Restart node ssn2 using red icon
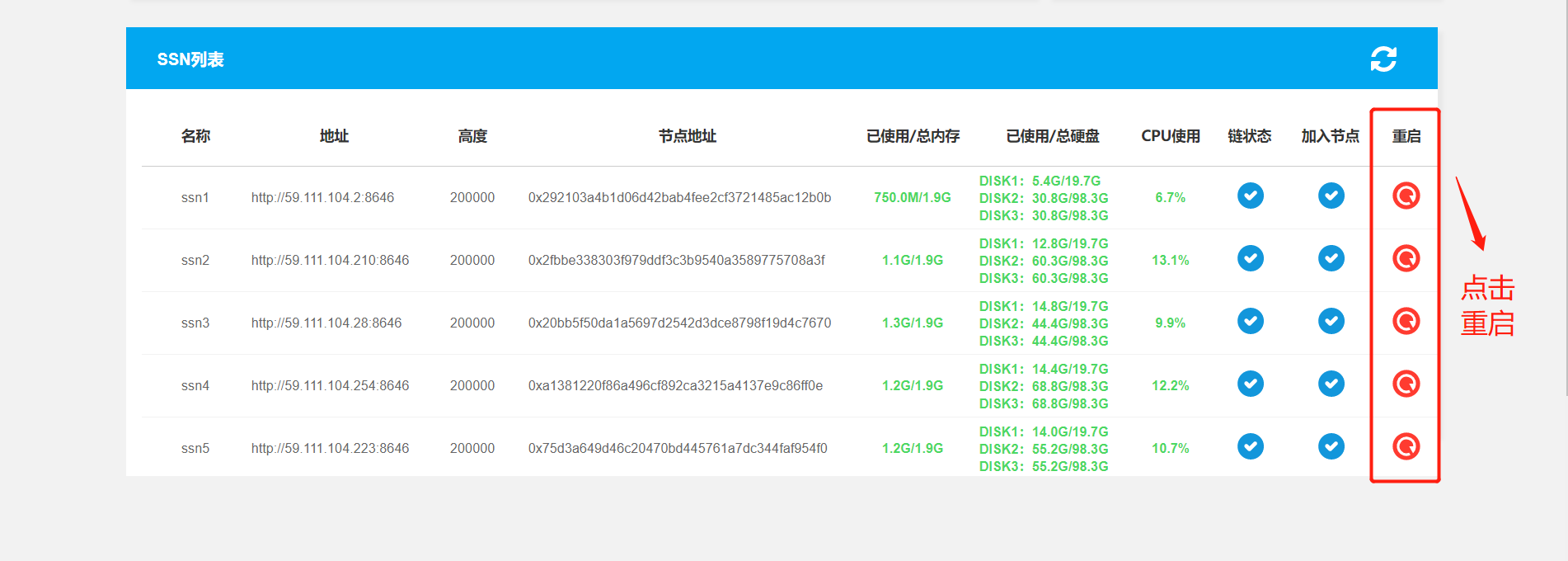The height and width of the screenshot is (561, 1568). 1406,258
